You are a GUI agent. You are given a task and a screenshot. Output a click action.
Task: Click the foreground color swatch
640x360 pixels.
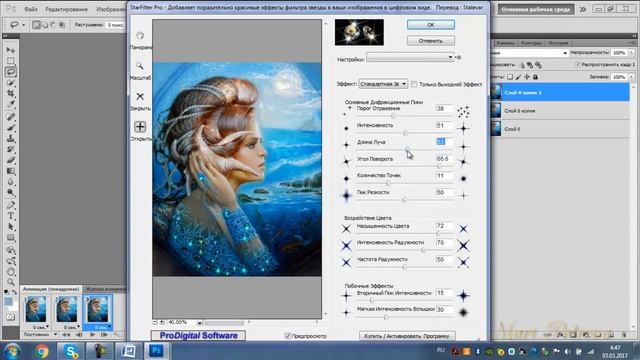point(8,301)
